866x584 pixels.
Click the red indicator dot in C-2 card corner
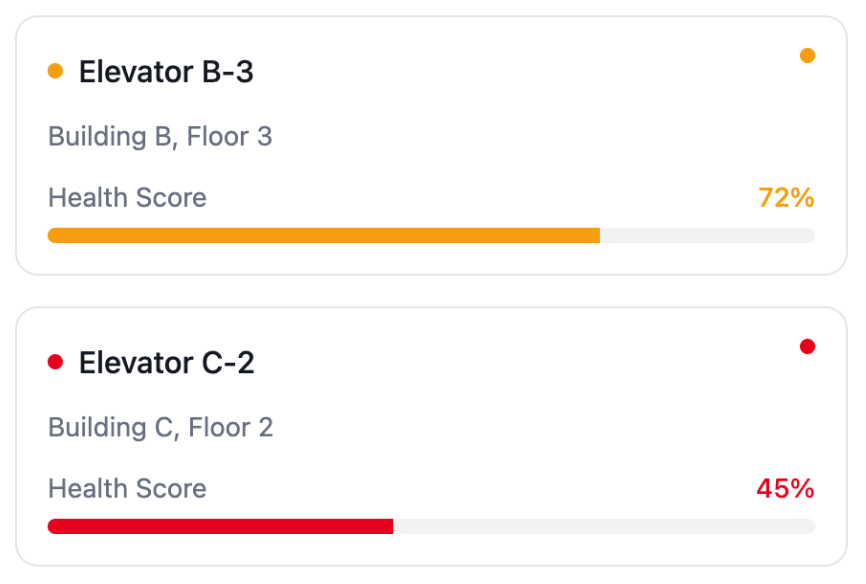pos(808,347)
